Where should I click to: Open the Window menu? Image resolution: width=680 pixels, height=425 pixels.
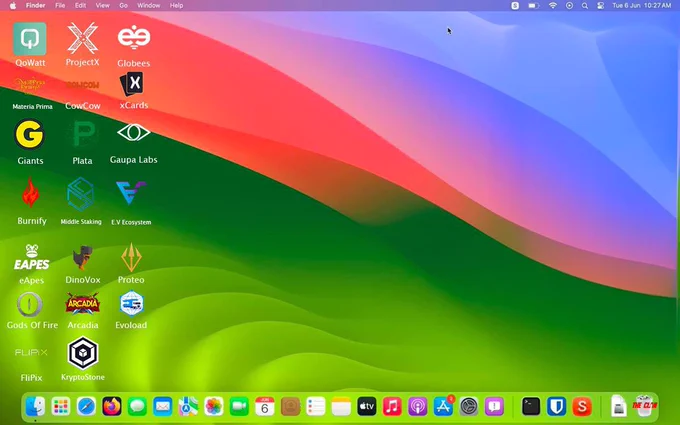[148, 5]
